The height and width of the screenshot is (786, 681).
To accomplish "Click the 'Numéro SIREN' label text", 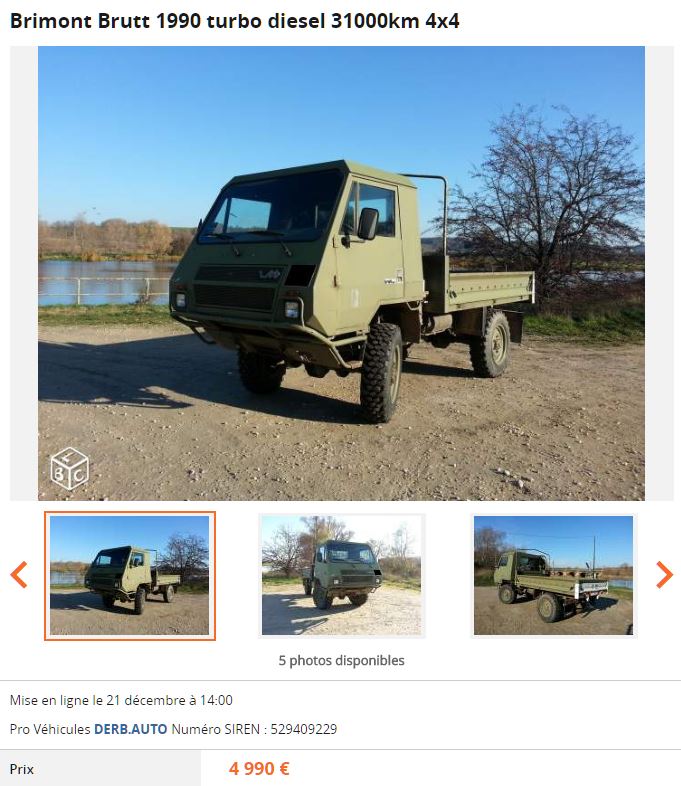I will [x=215, y=729].
